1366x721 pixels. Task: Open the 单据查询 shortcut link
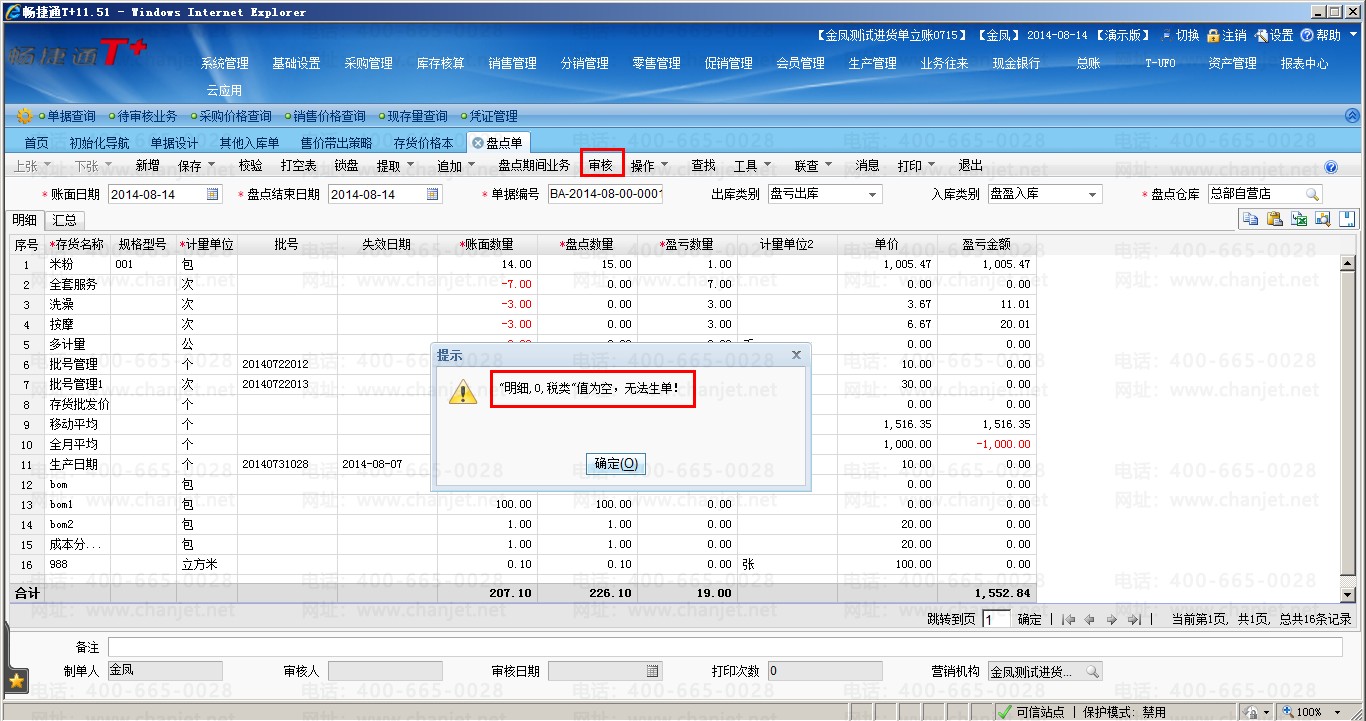pos(72,117)
